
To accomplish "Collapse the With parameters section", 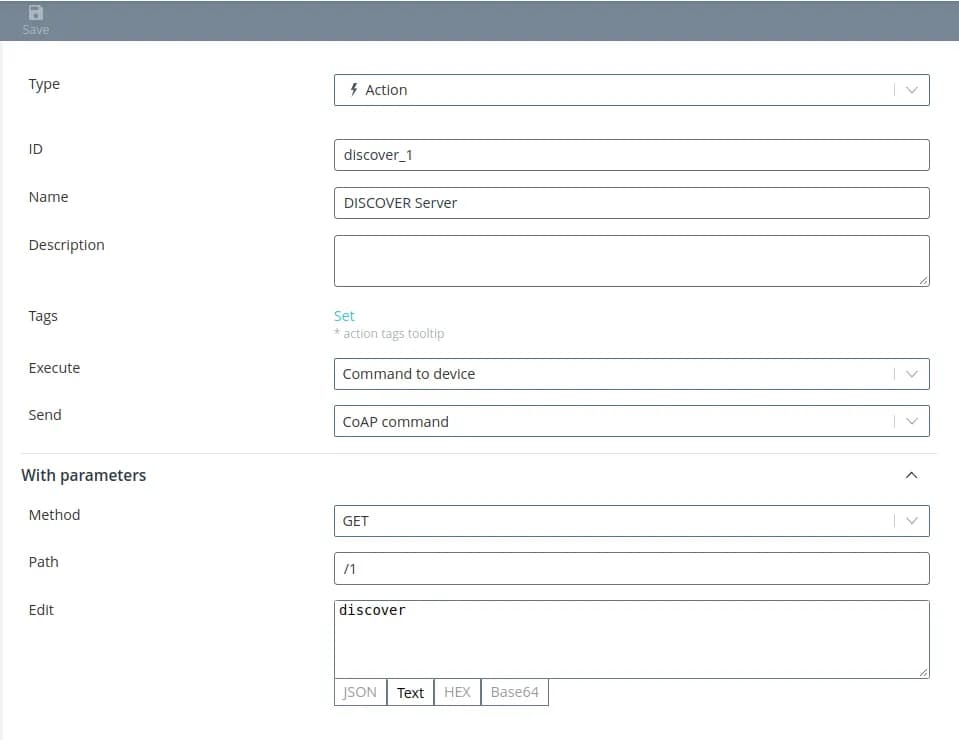I will point(911,475).
